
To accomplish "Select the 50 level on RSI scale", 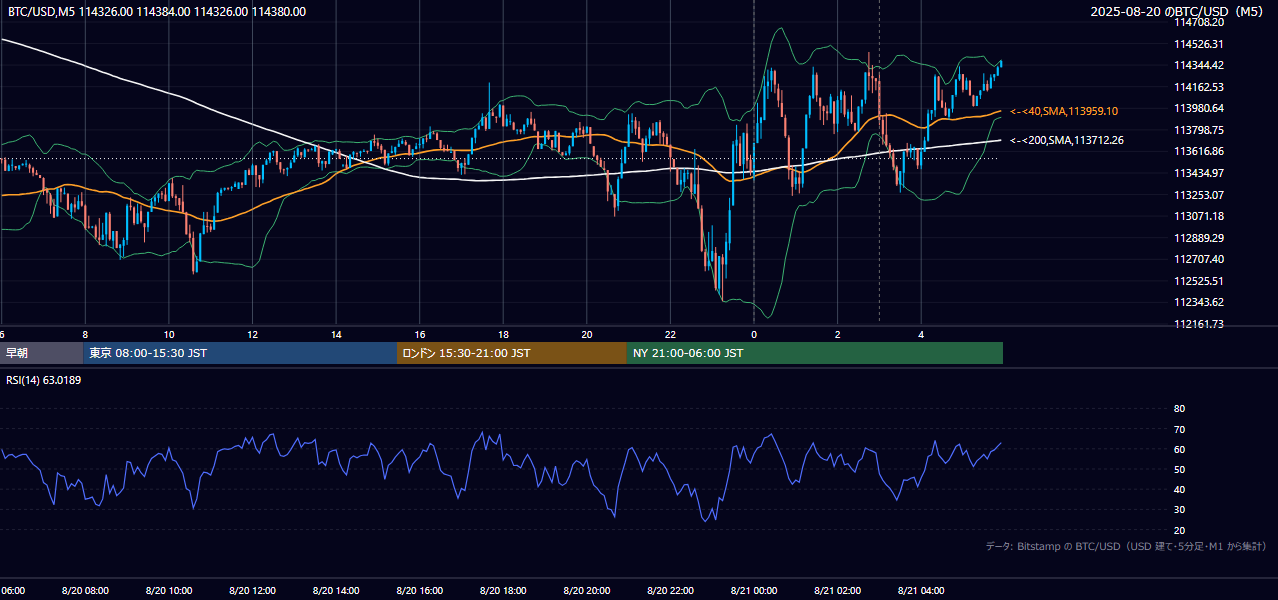I will pyautogui.click(x=1179, y=469).
